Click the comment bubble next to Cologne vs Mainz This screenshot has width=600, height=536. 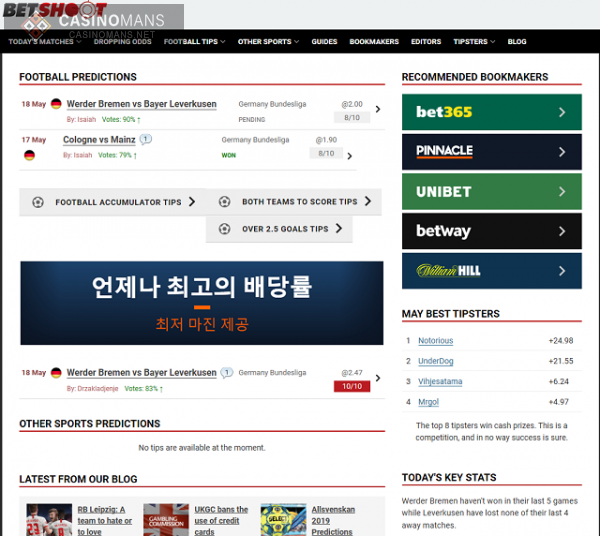tap(145, 139)
